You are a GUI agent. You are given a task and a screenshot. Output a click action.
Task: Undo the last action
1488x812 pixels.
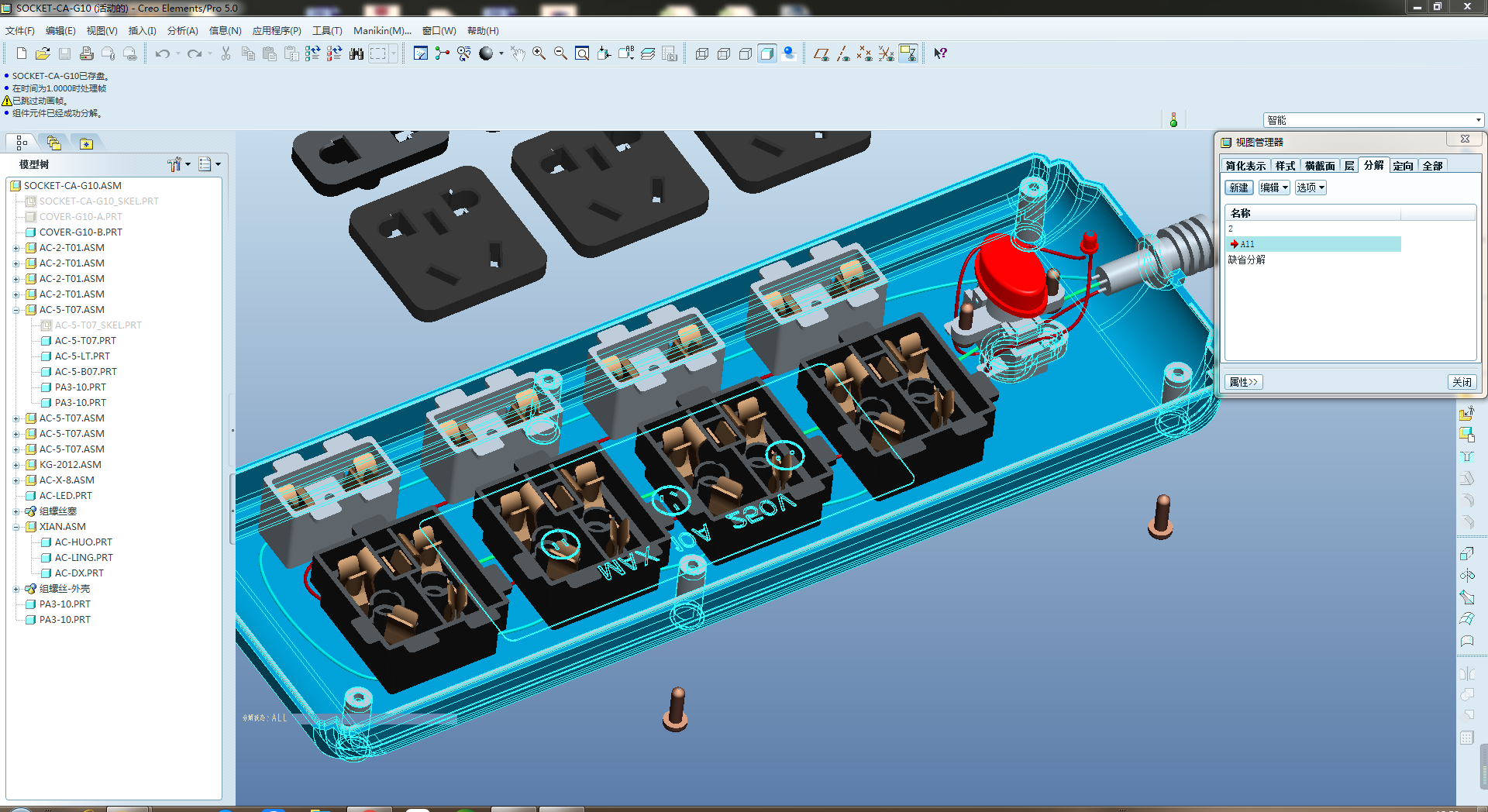click(162, 53)
